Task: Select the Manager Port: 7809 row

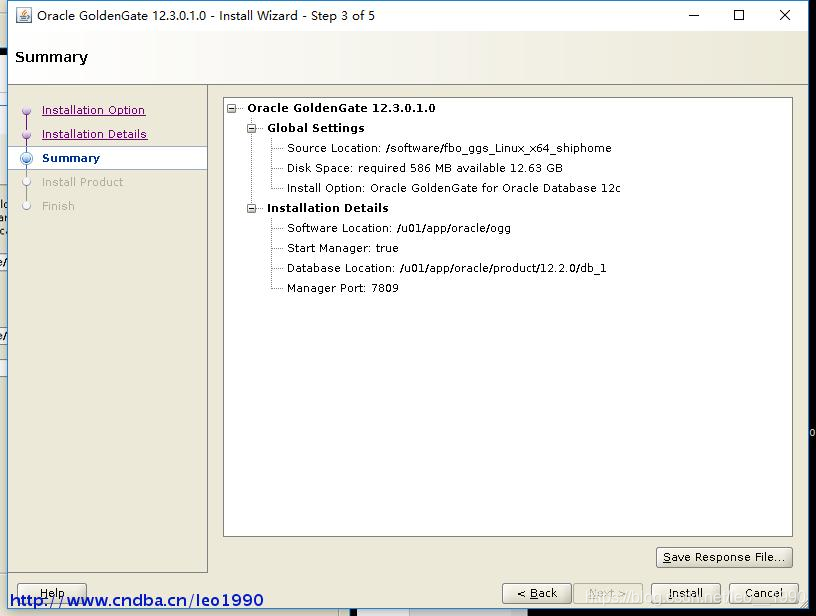Action: (342, 288)
